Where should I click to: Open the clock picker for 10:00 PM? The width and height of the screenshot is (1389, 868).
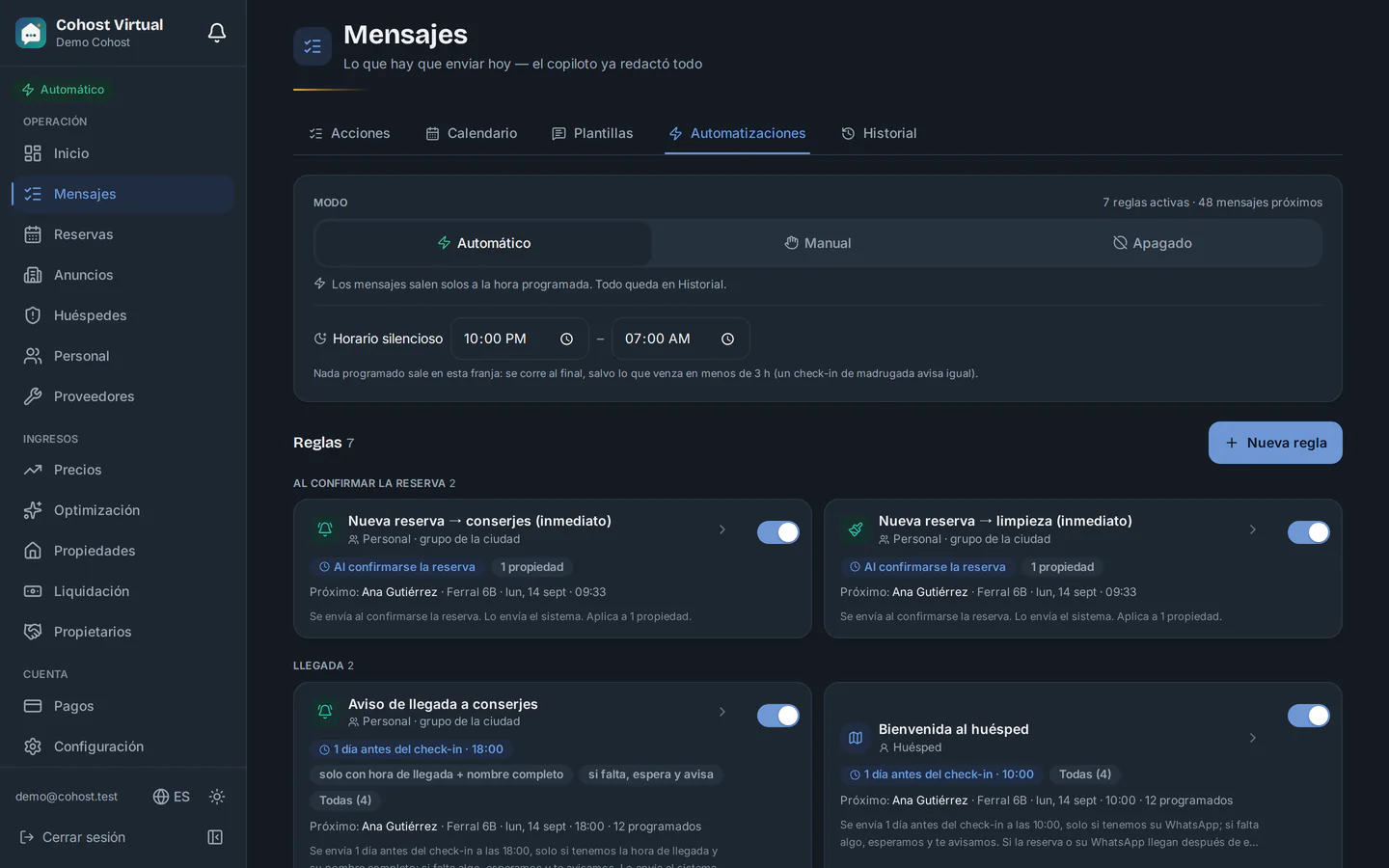[567, 339]
